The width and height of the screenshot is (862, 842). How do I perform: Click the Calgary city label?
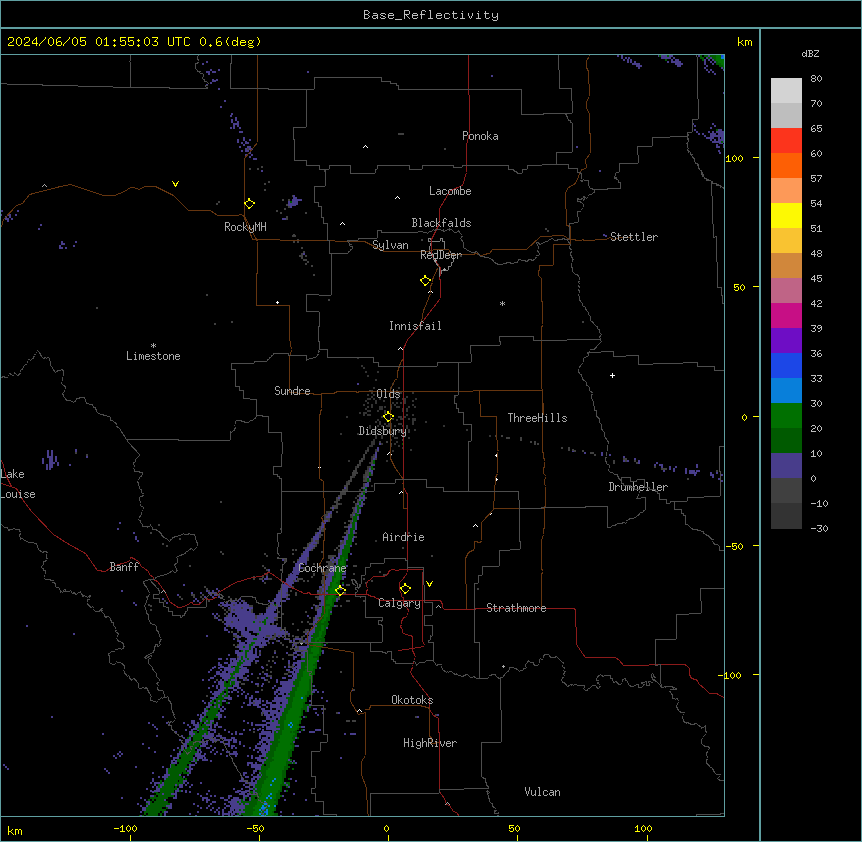pos(399,603)
